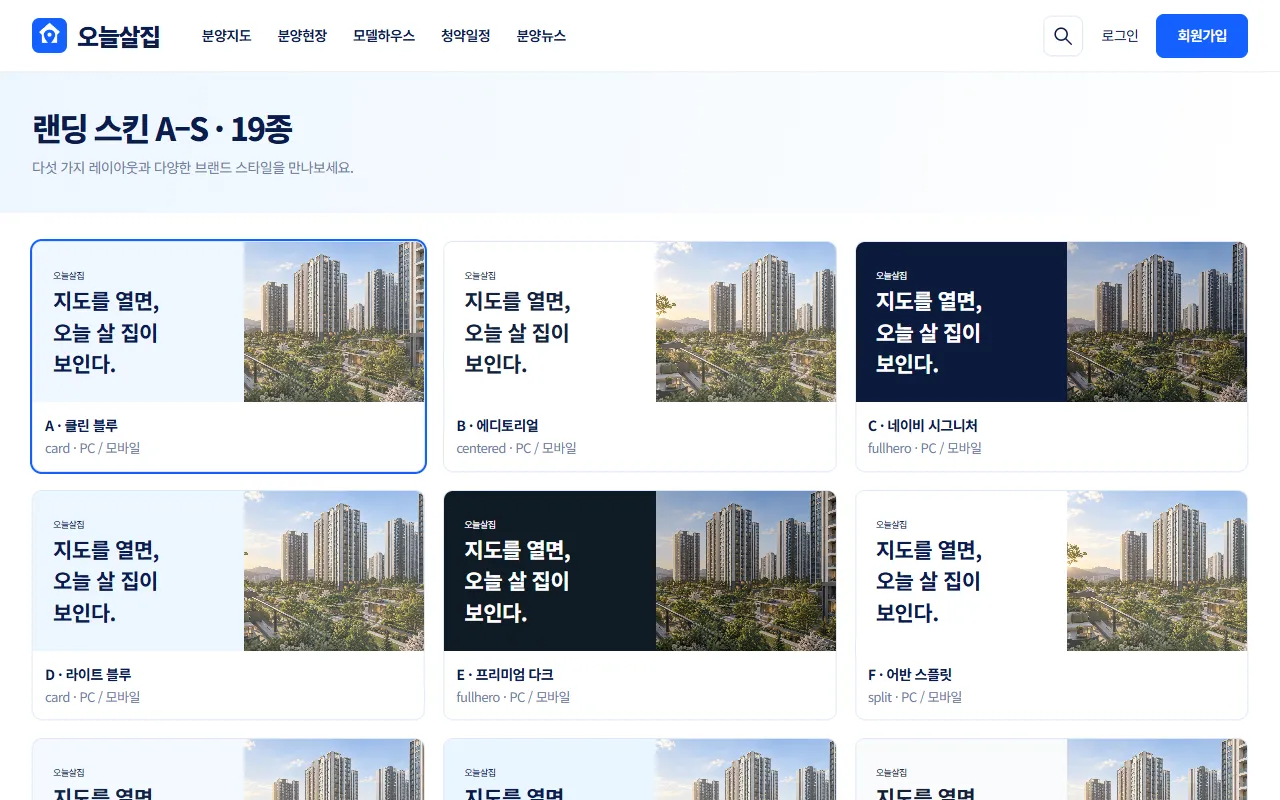Choose the C · 네이비 시그니처 skin preview

click(x=1051, y=356)
